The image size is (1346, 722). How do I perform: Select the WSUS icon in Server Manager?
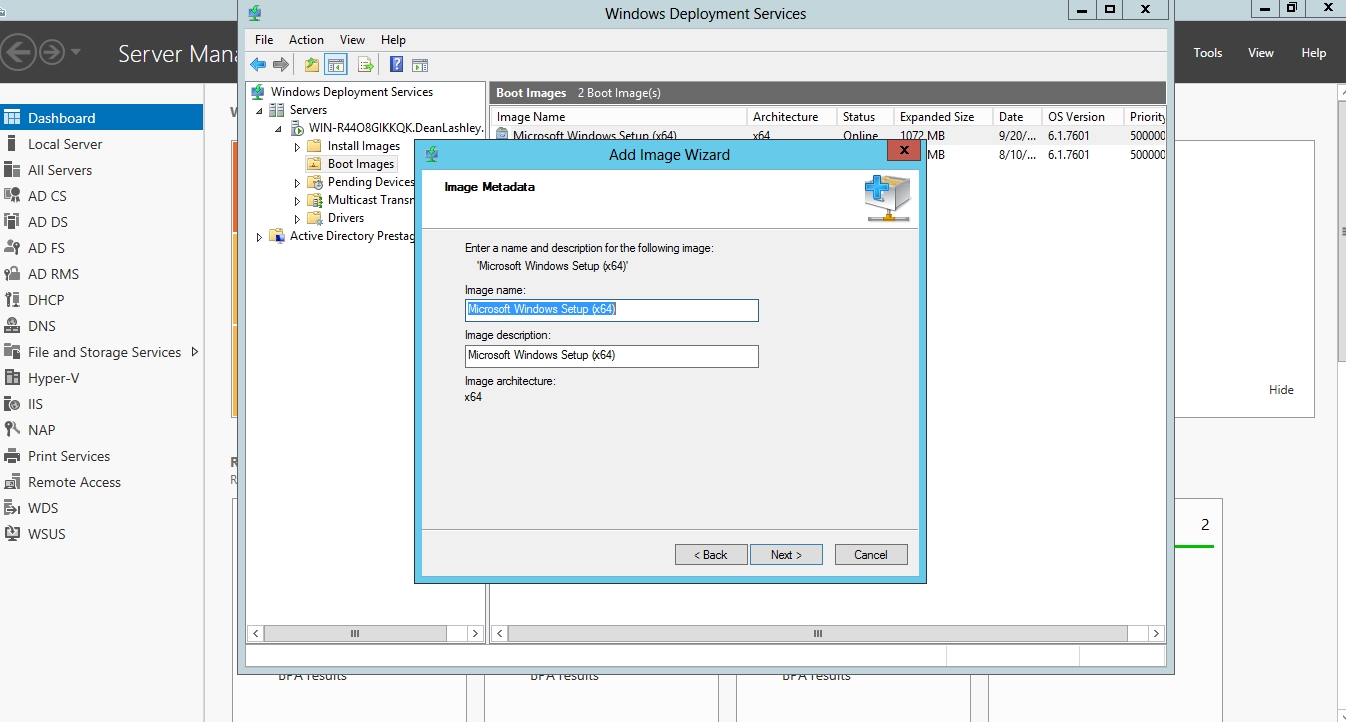tap(12, 534)
